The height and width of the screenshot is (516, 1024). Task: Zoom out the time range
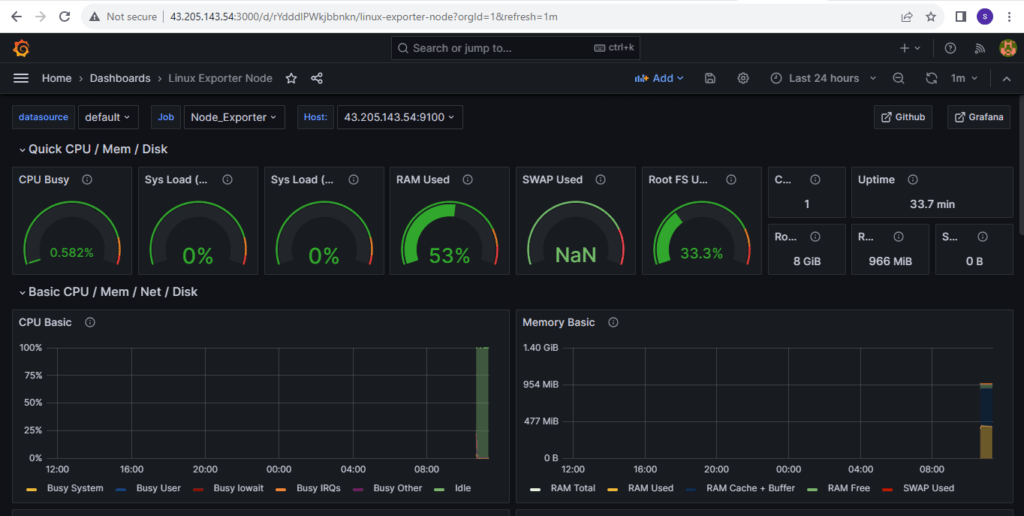coord(898,78)
